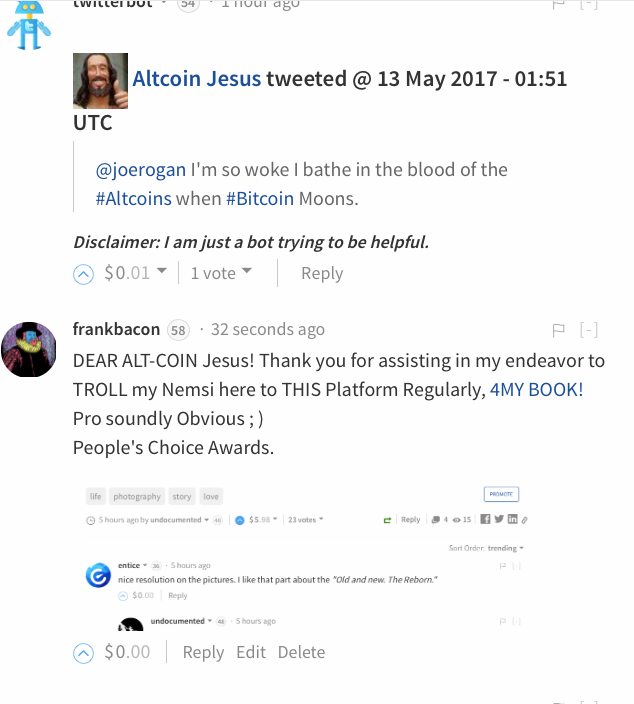
Task: Edit frankbacon's comment
Action: click(x=251, y=652)
